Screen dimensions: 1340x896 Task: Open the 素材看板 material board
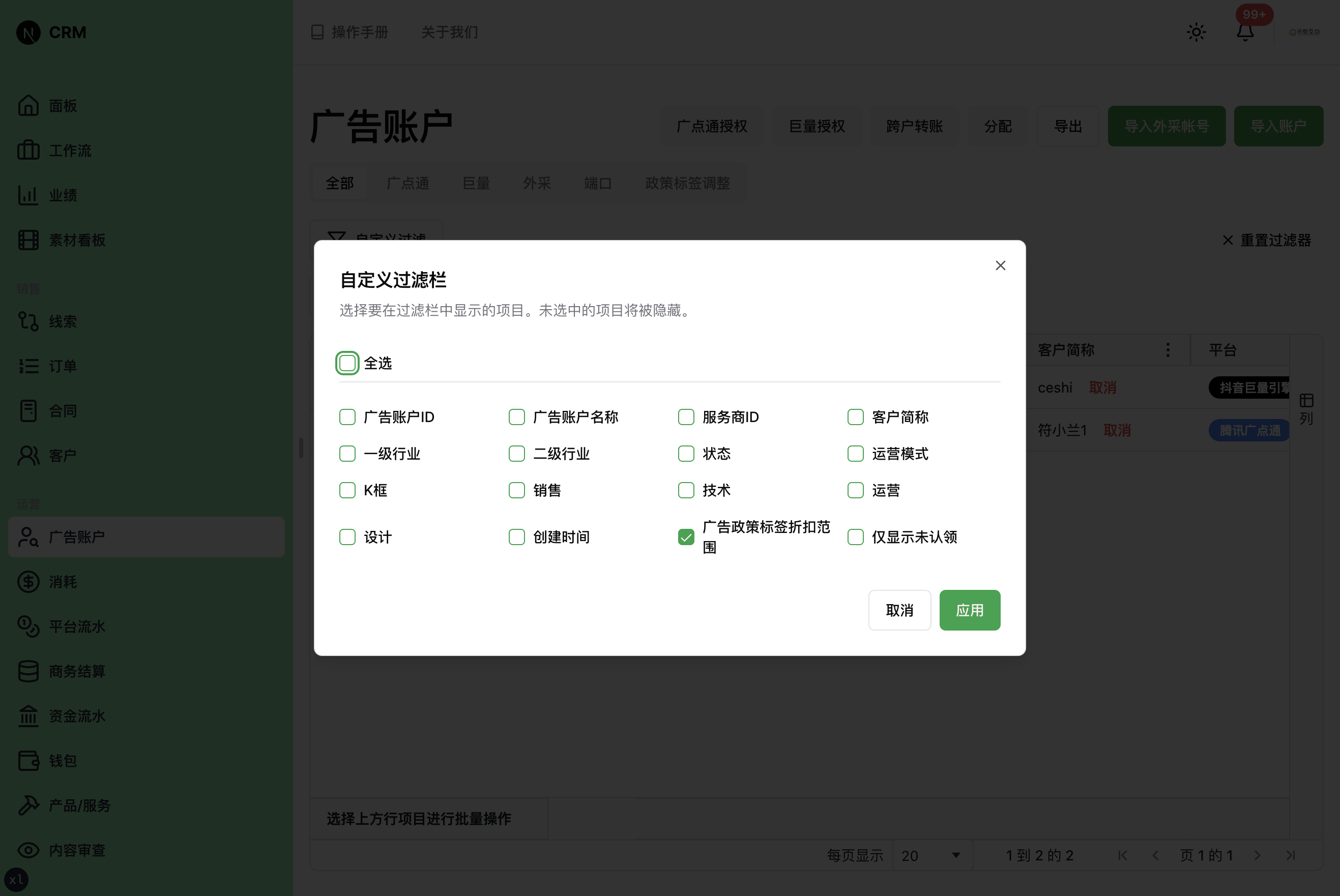coord(76,240)
